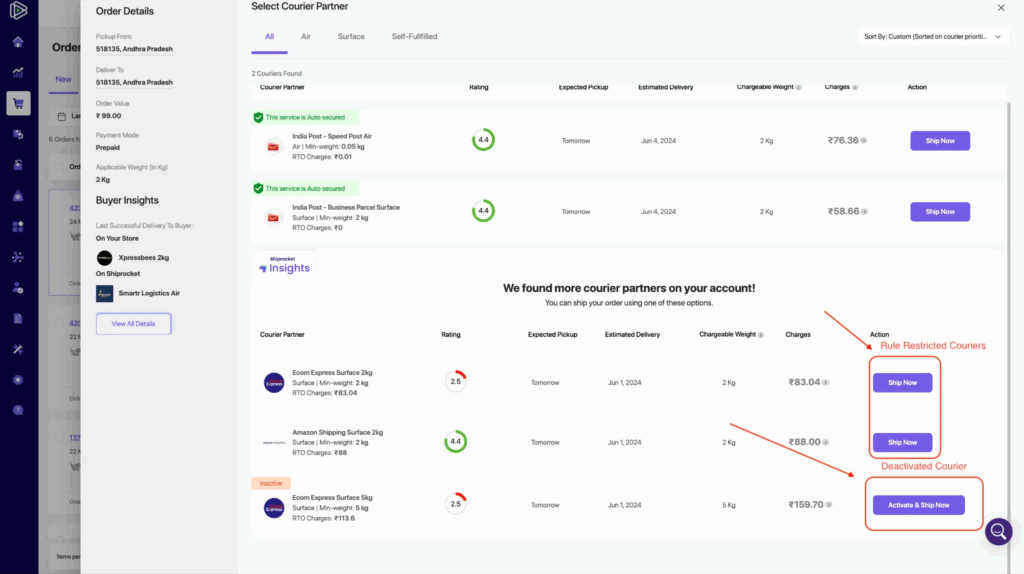Select the Self-Fullfilled tab
The width and height of the screenshot is (1024, 574).
click(x=414, y=37)
